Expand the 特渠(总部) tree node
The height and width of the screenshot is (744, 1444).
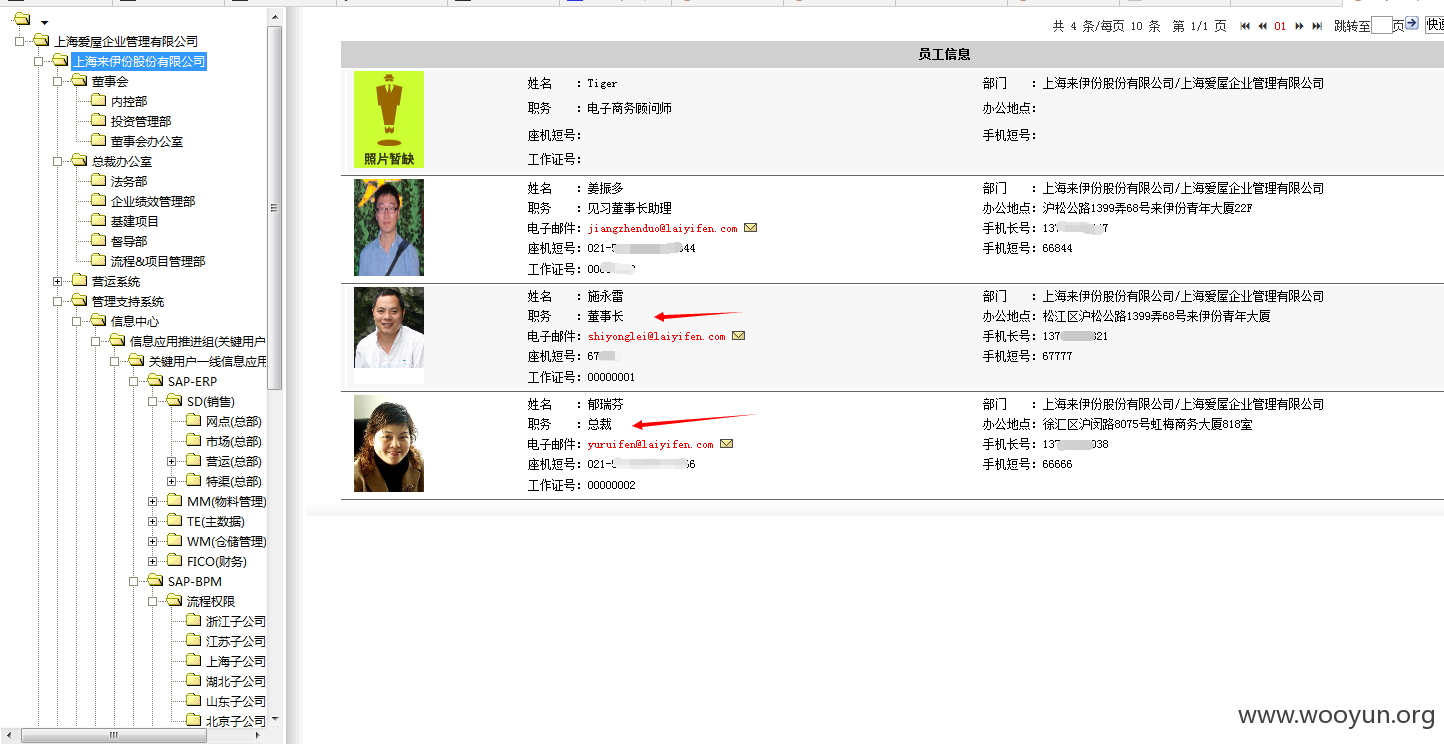tap(171, 481)
